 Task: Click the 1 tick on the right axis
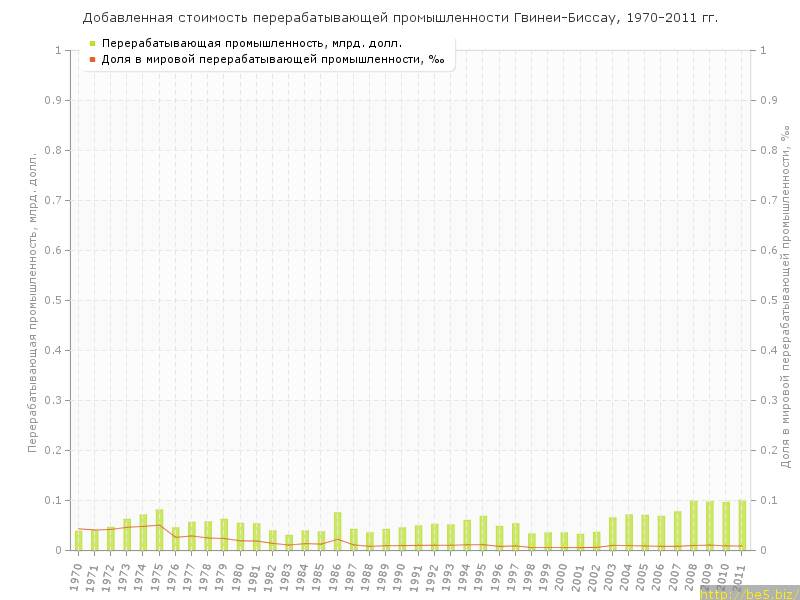[763, 50]
